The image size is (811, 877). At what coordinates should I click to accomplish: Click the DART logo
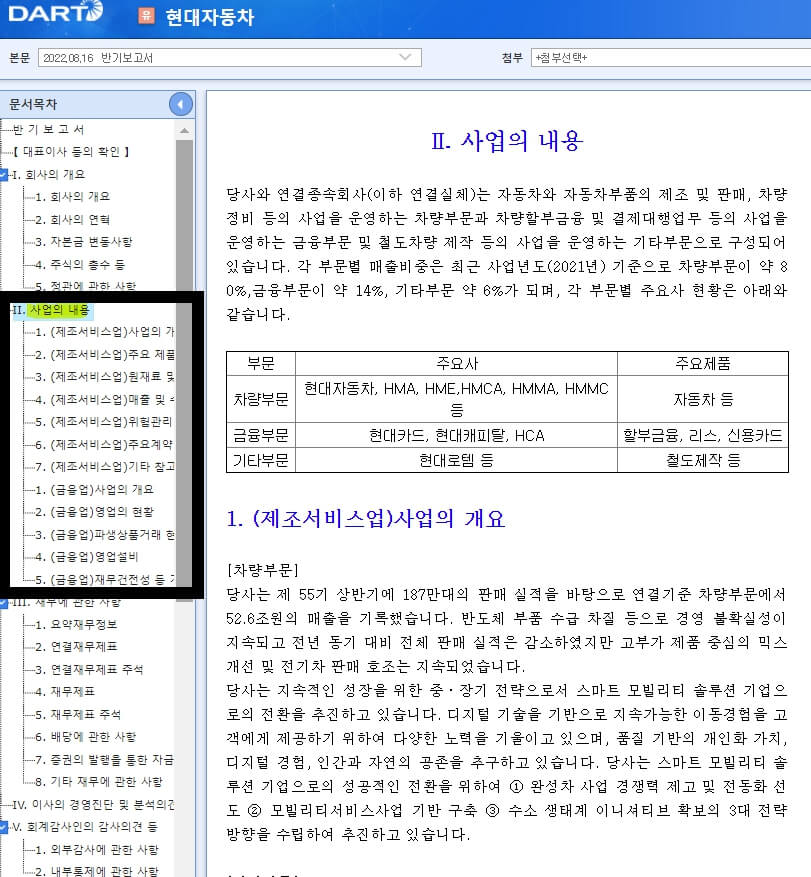pyautogui.click(x=56, y=11)
